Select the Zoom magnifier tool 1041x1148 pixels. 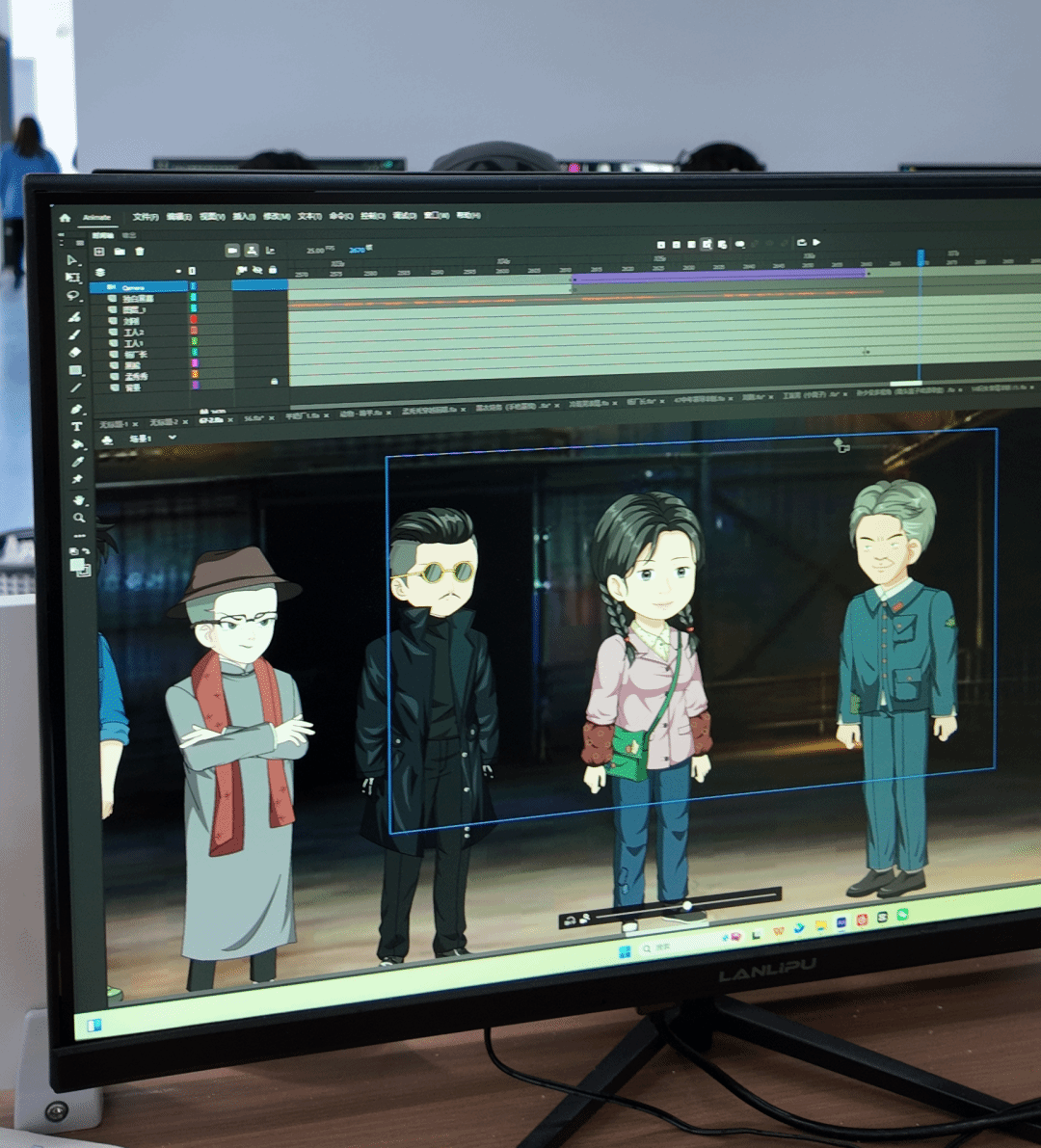[79, 518]
